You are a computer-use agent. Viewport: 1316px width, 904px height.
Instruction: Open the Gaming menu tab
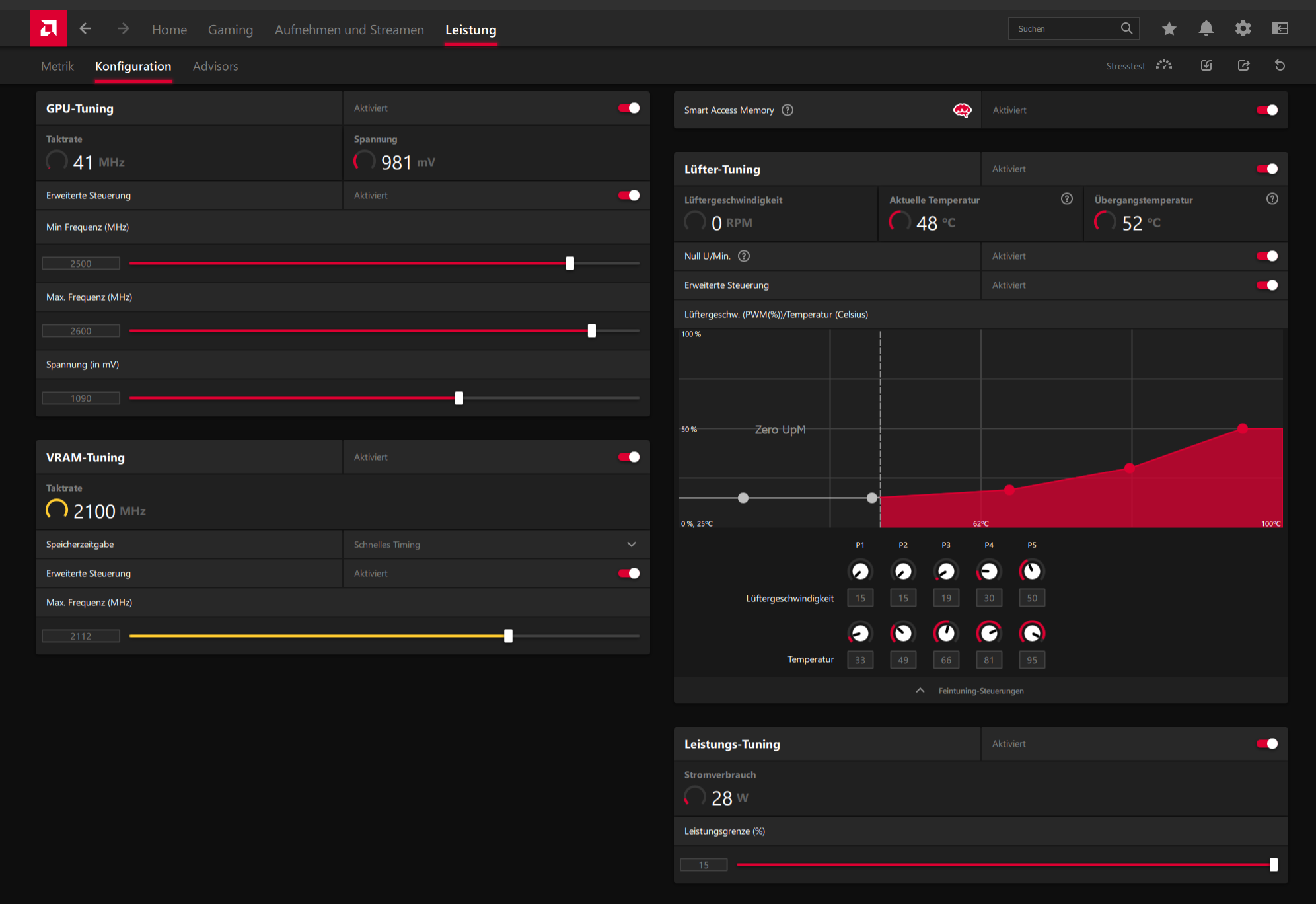click(x=230, y=30)
